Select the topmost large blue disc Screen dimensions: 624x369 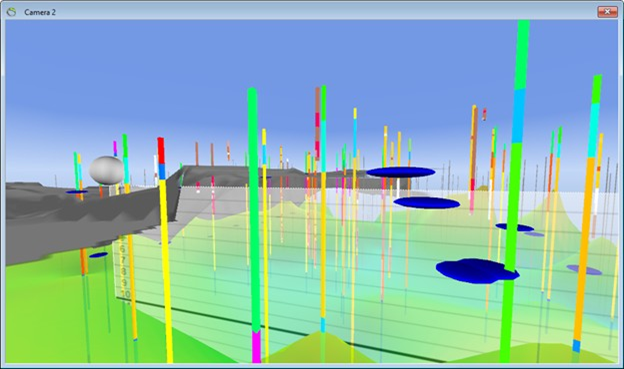pos(400,172)
